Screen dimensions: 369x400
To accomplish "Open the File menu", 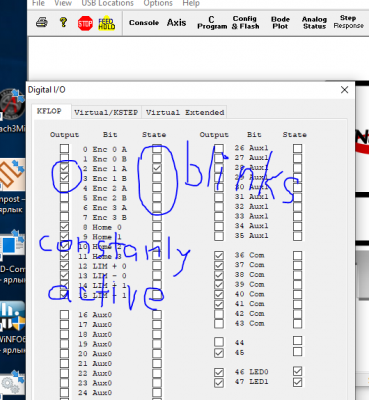I will (x=38, y=3).
